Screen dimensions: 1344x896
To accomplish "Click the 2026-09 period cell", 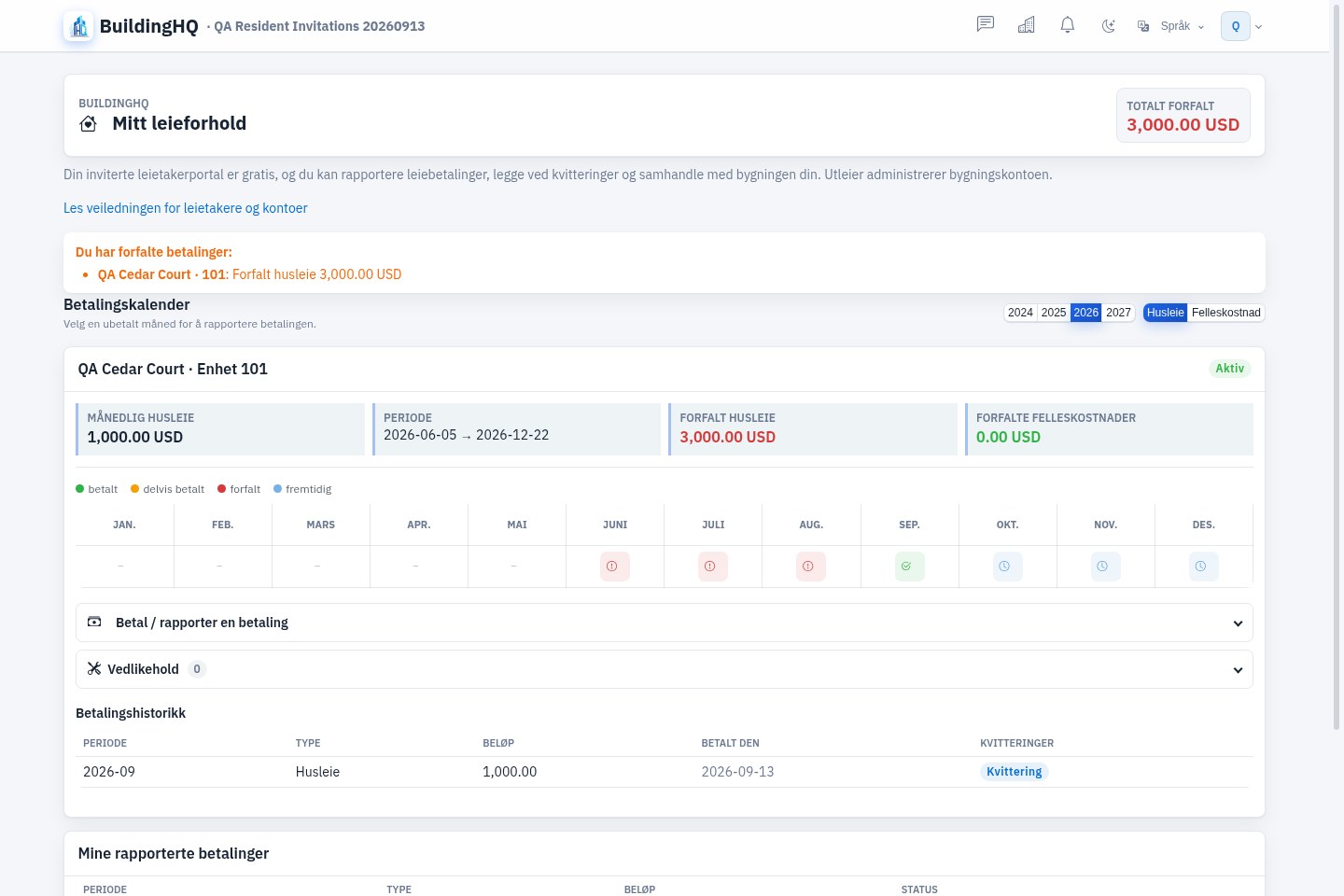I will pos(109,772).
